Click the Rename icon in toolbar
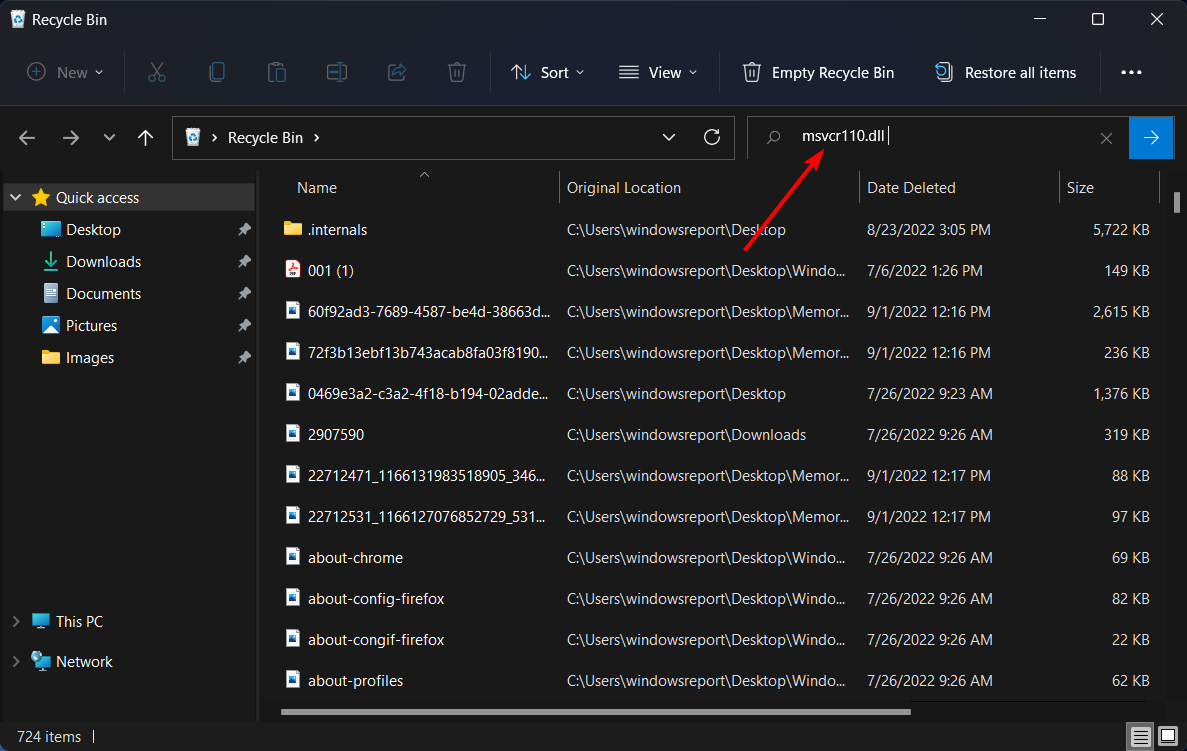The image size is (1187, 751). point(337,72)
